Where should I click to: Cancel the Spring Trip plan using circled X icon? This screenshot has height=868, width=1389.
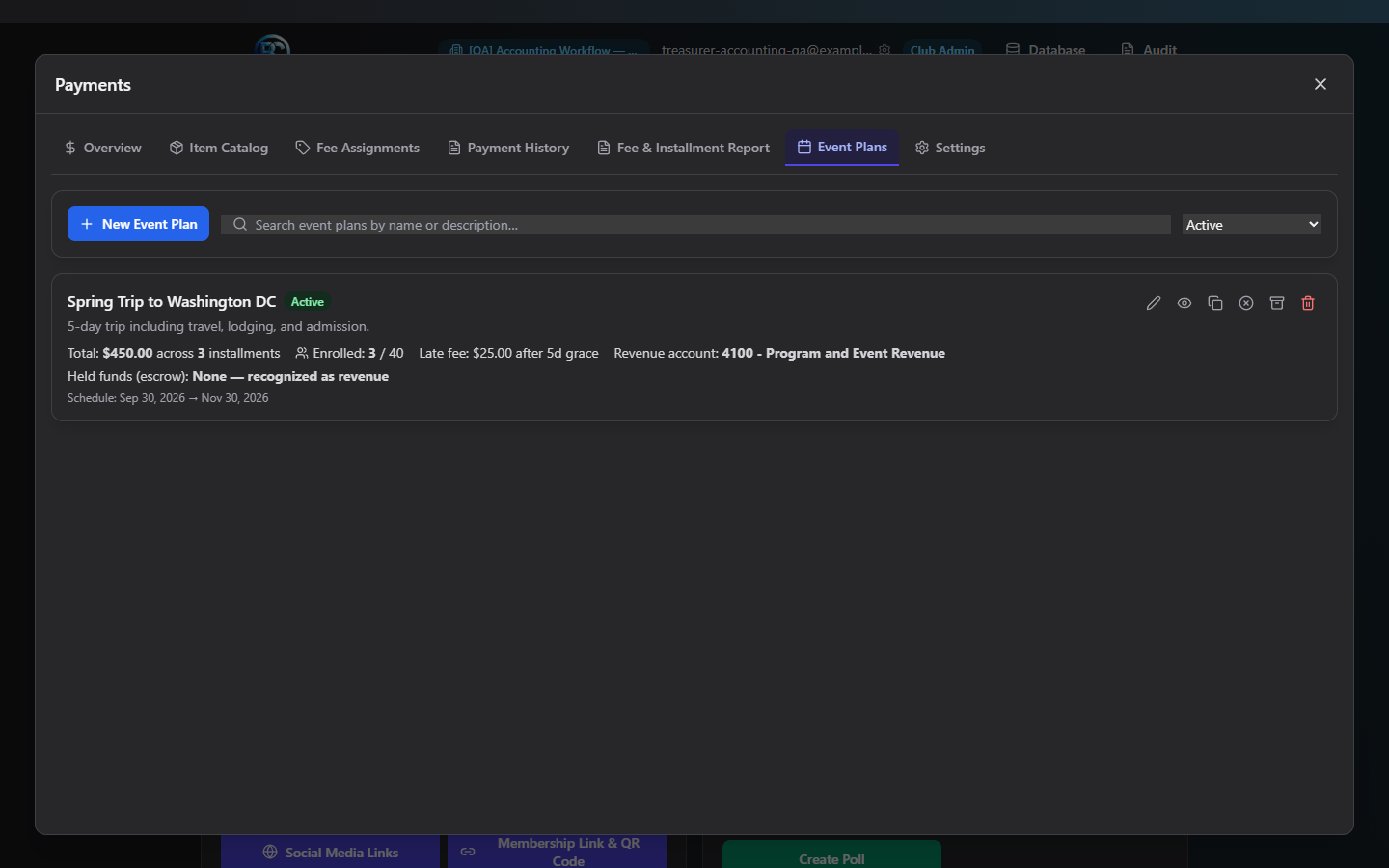(x=1246, y=303)
